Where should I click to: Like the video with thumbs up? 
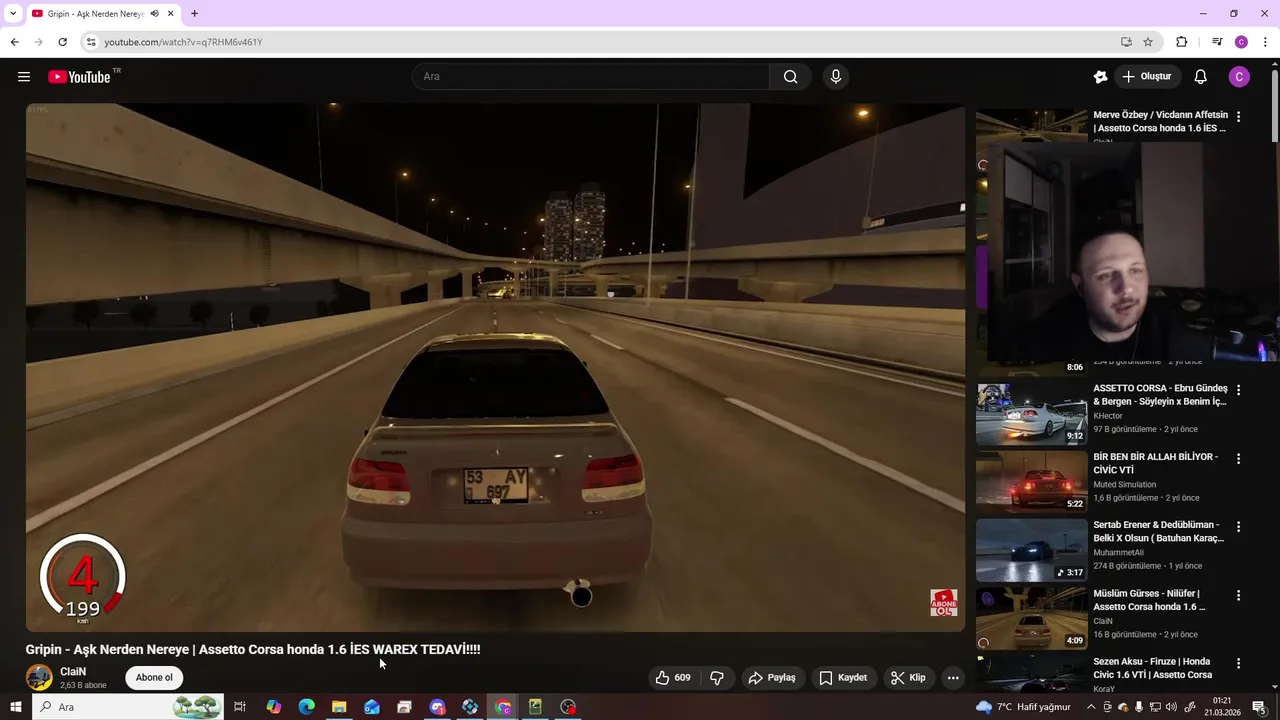pos(662,678)
